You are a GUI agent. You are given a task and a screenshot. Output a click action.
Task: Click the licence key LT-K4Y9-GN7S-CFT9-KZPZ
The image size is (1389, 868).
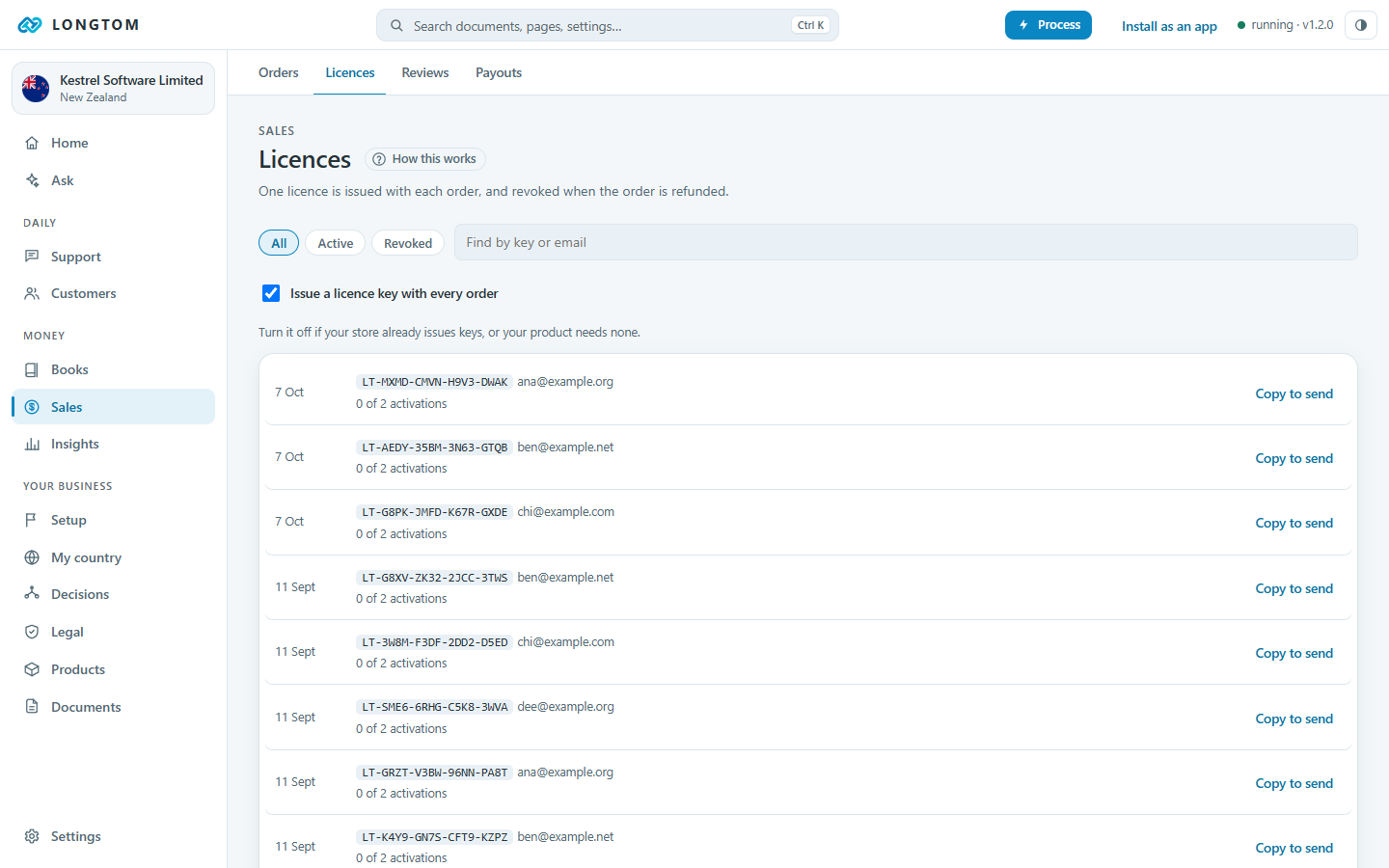[435, 837]
